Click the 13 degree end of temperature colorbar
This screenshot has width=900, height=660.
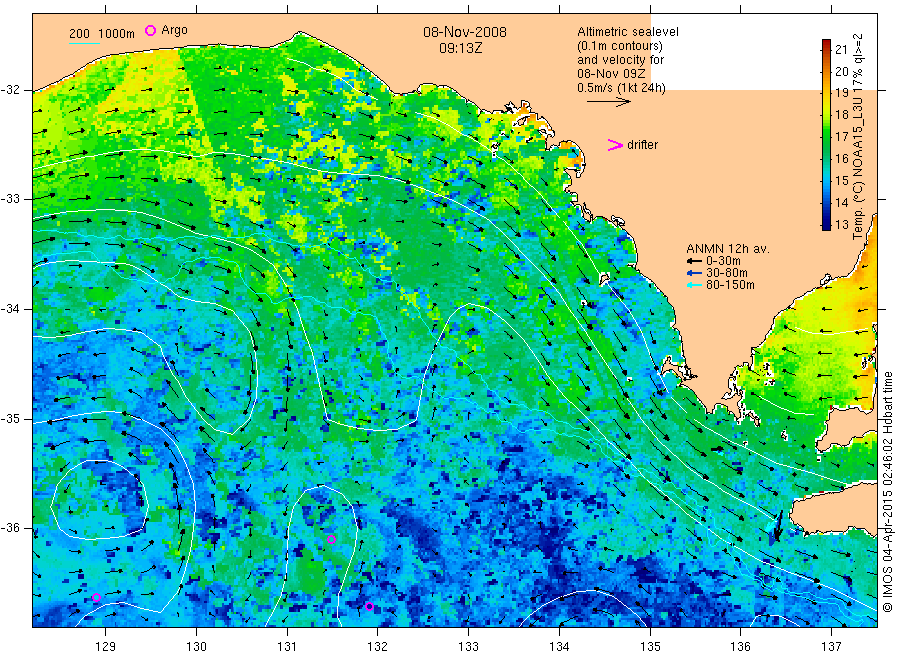coord(827,227)
